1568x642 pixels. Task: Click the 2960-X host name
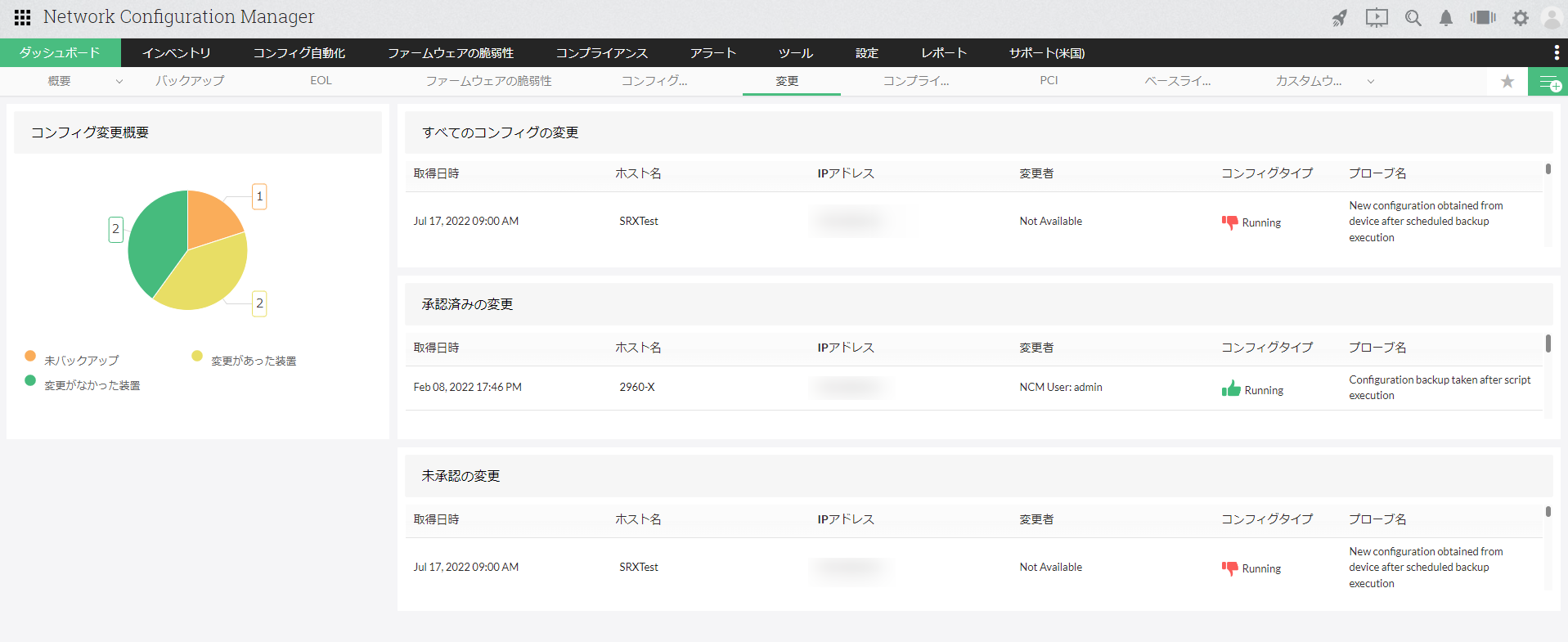point(636,387)
